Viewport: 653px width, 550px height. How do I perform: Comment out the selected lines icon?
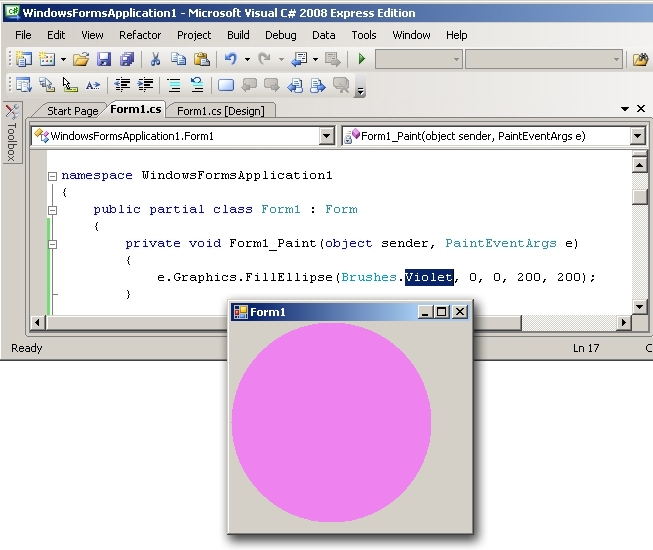pyautogui.click(x=174, y=85)
